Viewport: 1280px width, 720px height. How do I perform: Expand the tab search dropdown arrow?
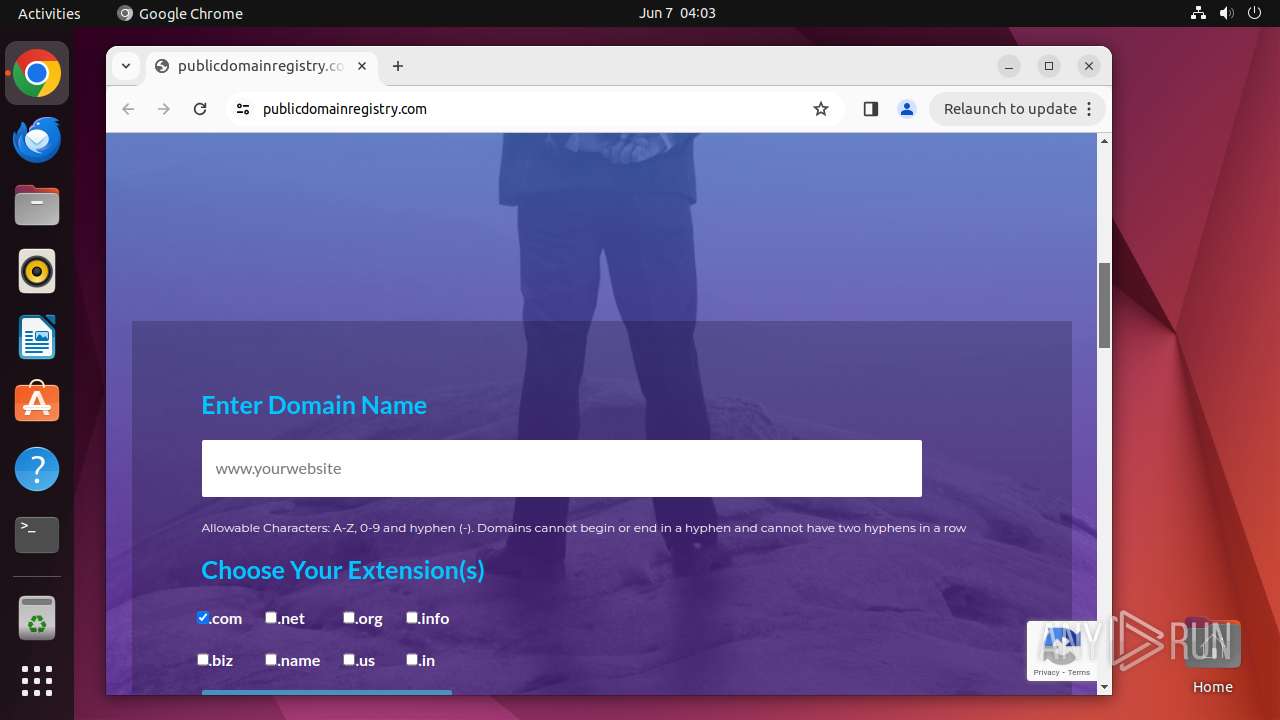point(125,66)
